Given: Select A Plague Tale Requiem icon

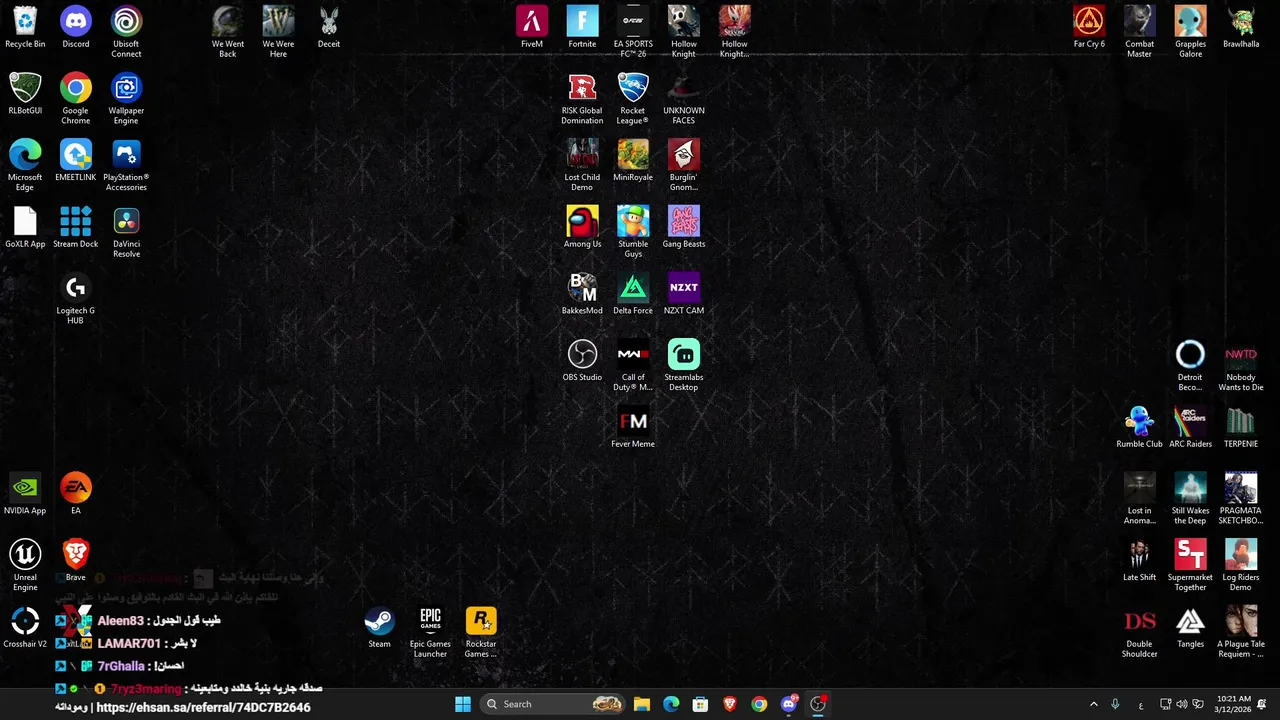Looking at the screenshot, I should [1241, 633].
